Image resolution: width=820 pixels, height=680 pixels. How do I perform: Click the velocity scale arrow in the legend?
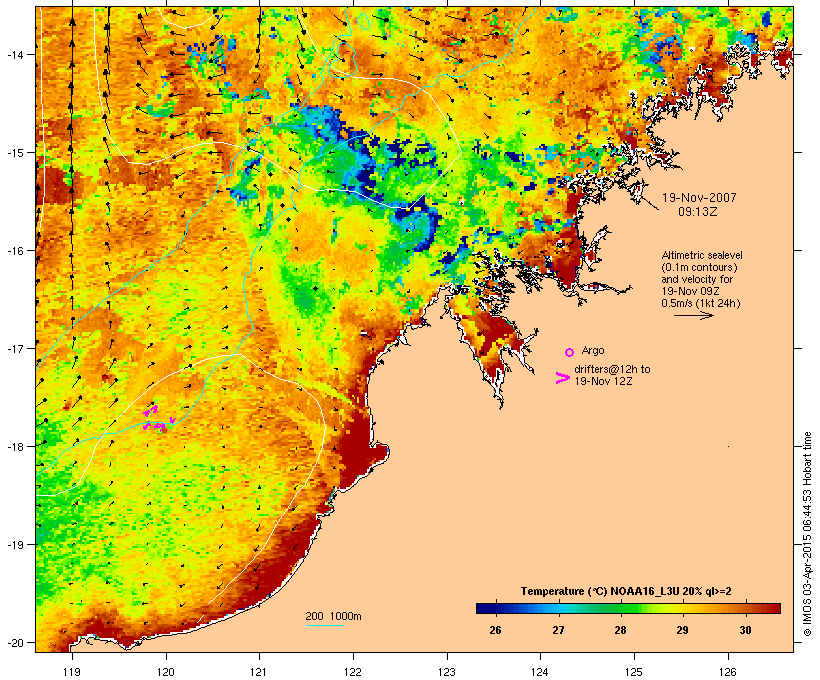click(693, 315)
